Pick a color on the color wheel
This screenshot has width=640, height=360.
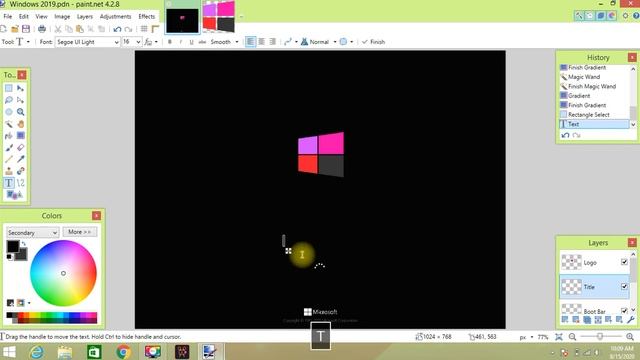click(63, 273)
